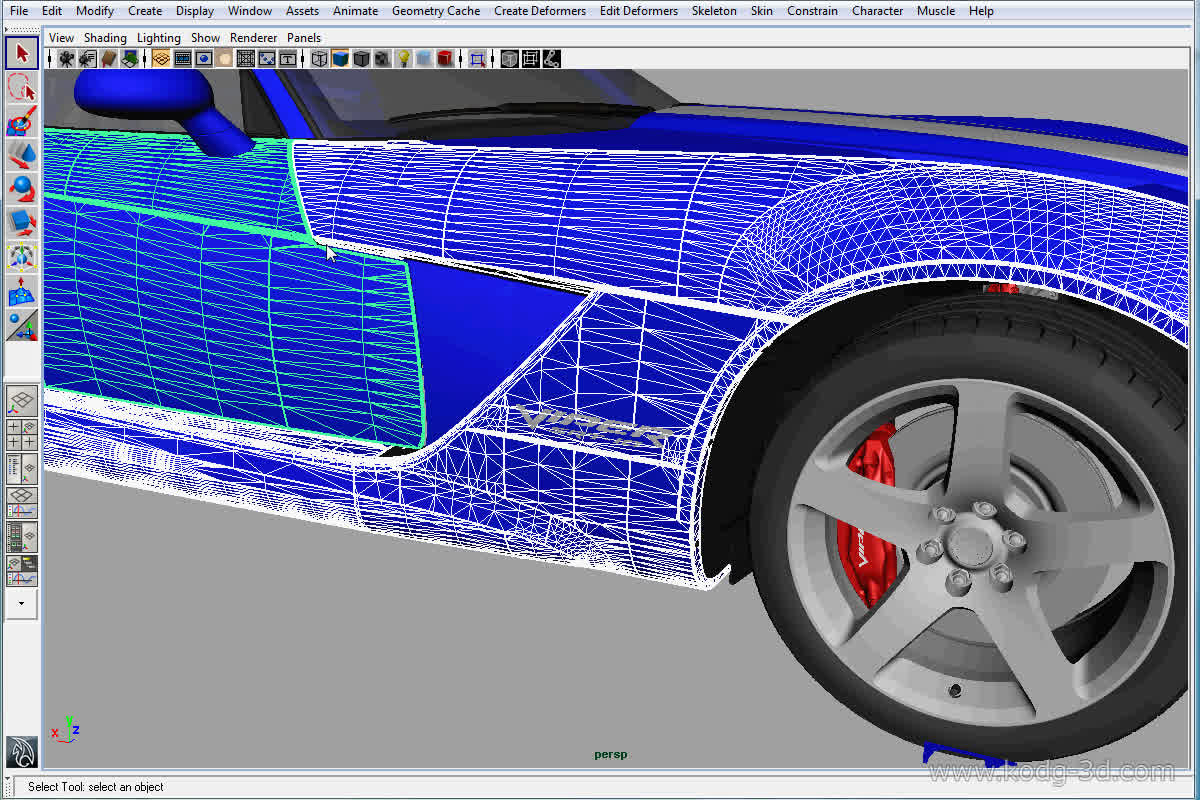The image size is (1200, 800).
Task: Open the Skeleton menu
Action: [714, 11]
